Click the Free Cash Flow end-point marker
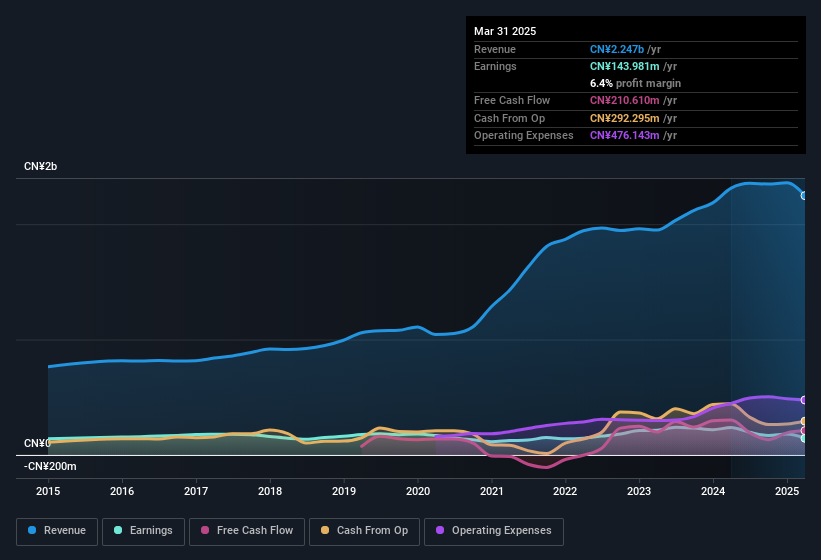The image size is (821, 560). coord(804,431)
